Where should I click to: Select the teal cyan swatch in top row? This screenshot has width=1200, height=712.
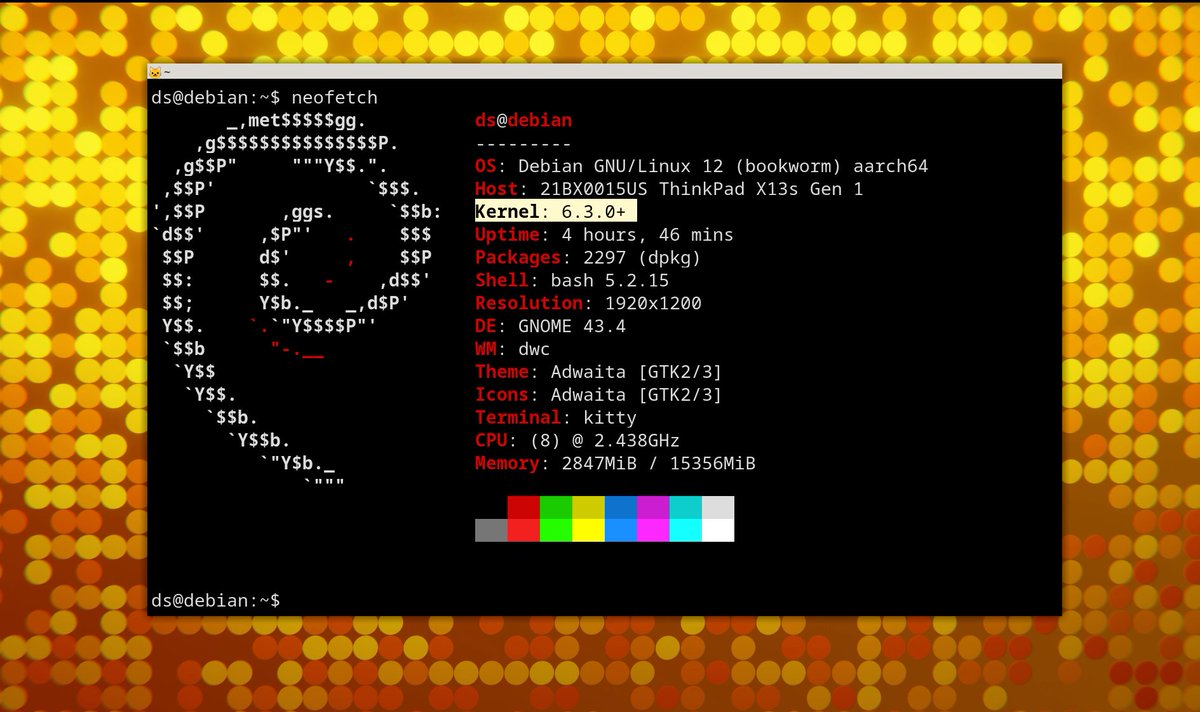[x=686, y=507]
